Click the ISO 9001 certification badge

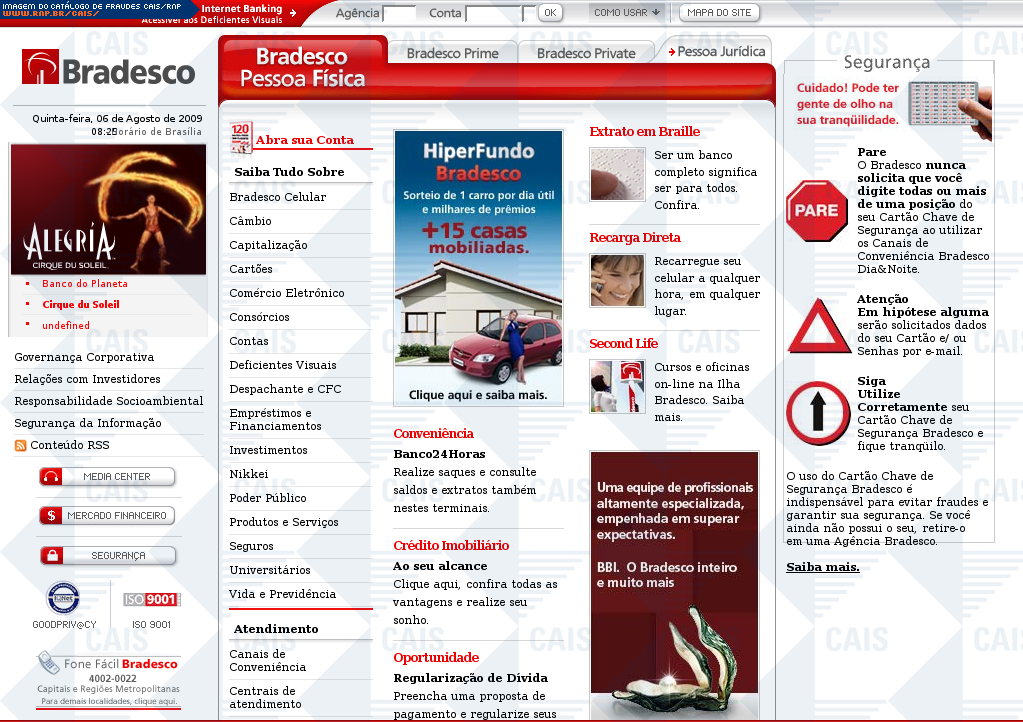[151, 600]
